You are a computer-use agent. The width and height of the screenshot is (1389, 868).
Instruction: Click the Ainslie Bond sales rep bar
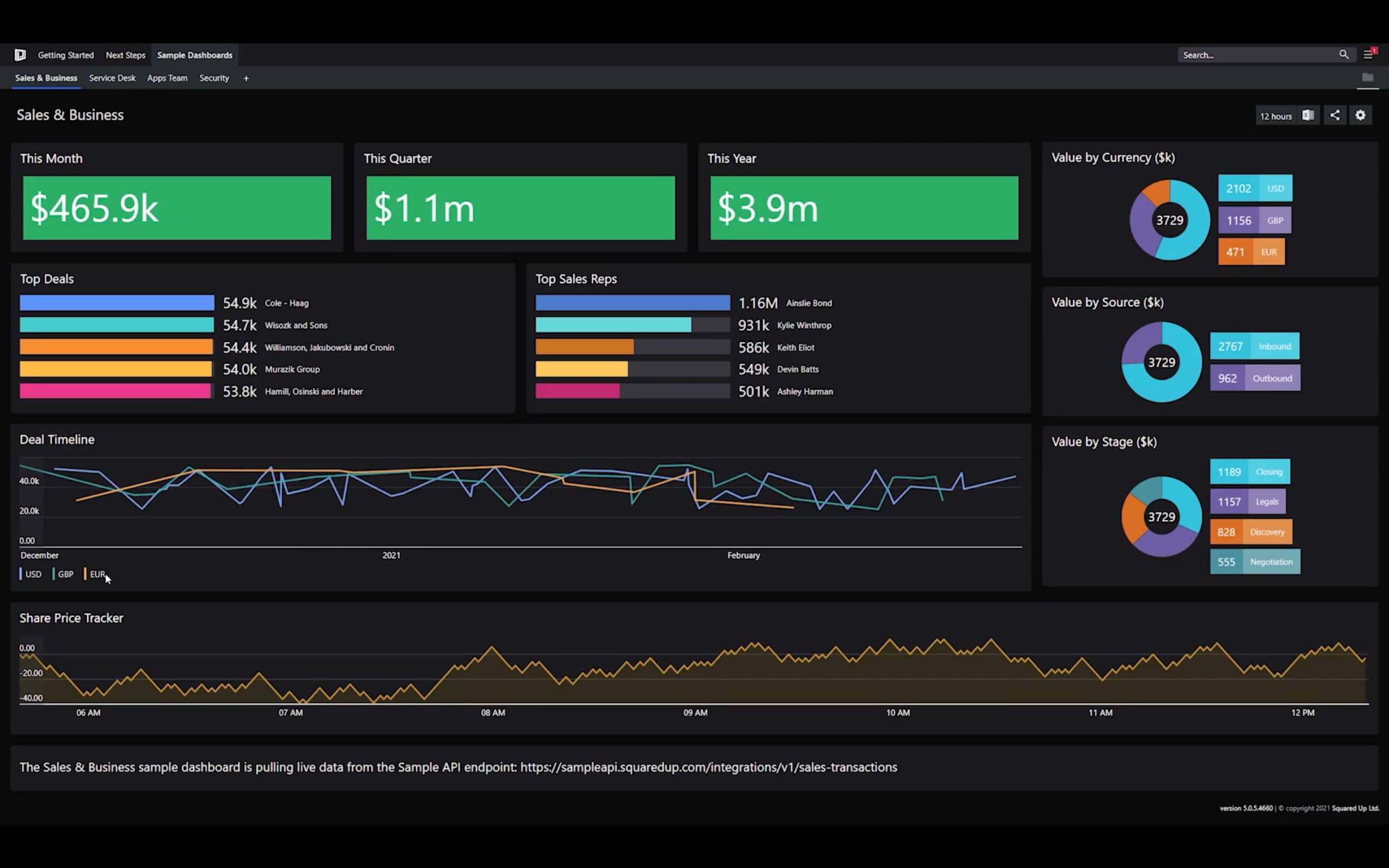click(x=633, y=303)
